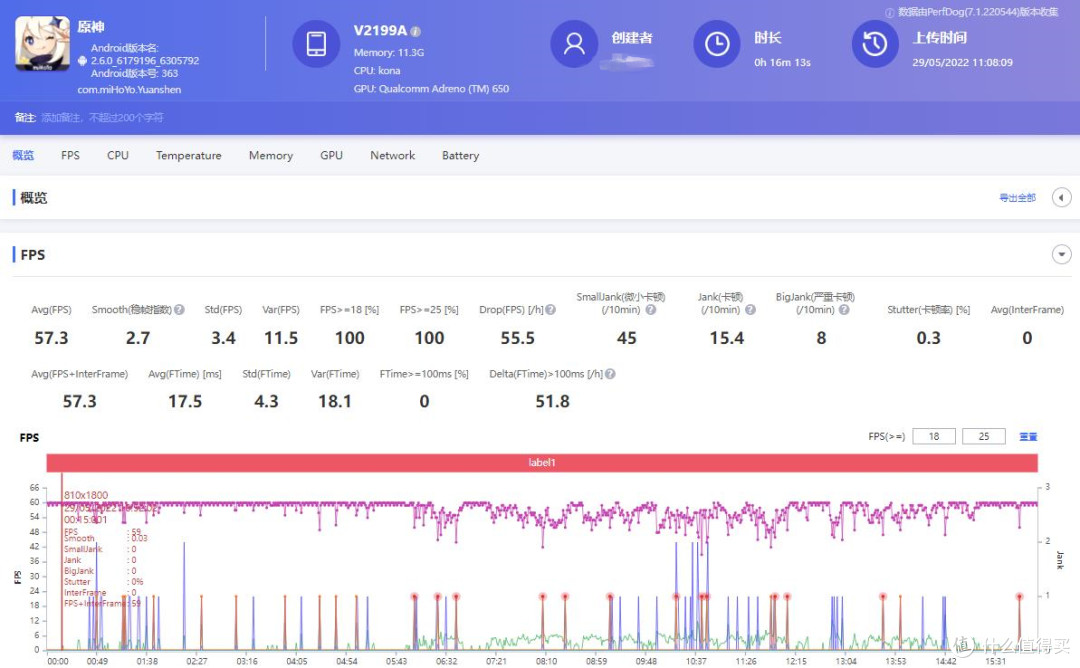1080x668 pixels.
Task: Click the Stutter value 0.3
Action: click(928, 338)
